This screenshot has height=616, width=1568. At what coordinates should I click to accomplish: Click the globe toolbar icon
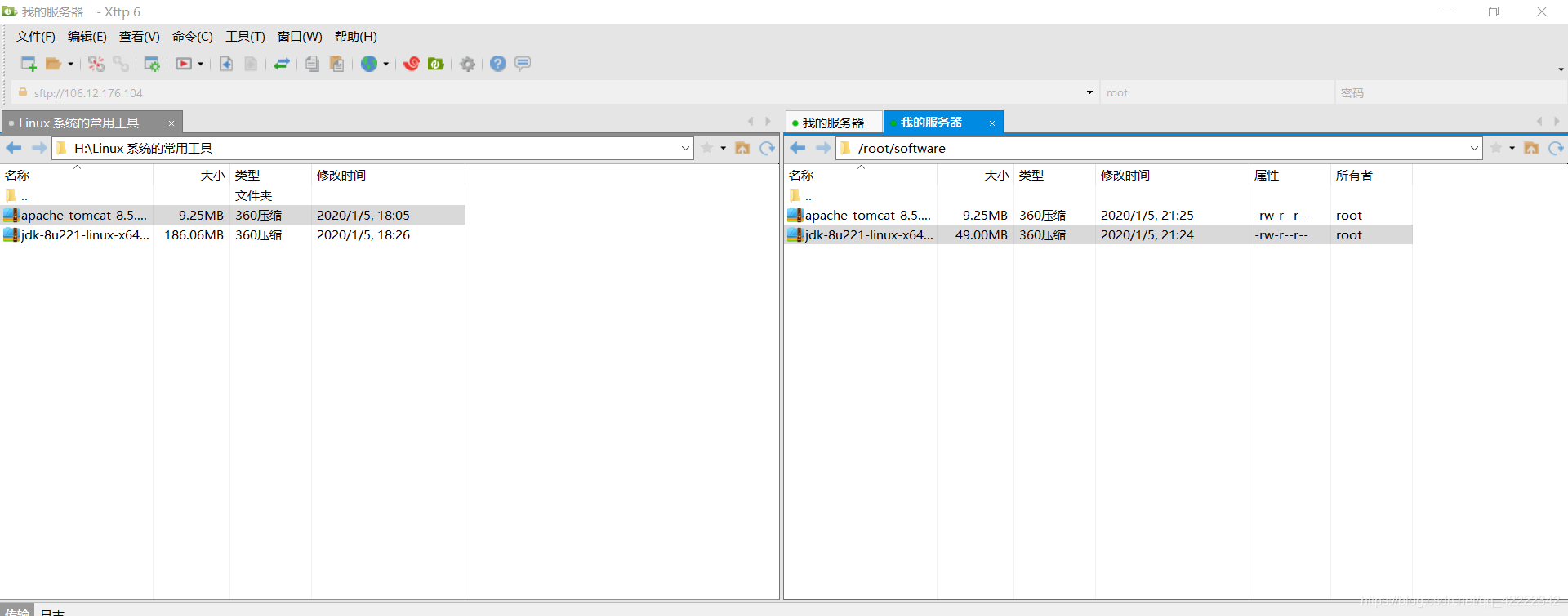[369, 64]
